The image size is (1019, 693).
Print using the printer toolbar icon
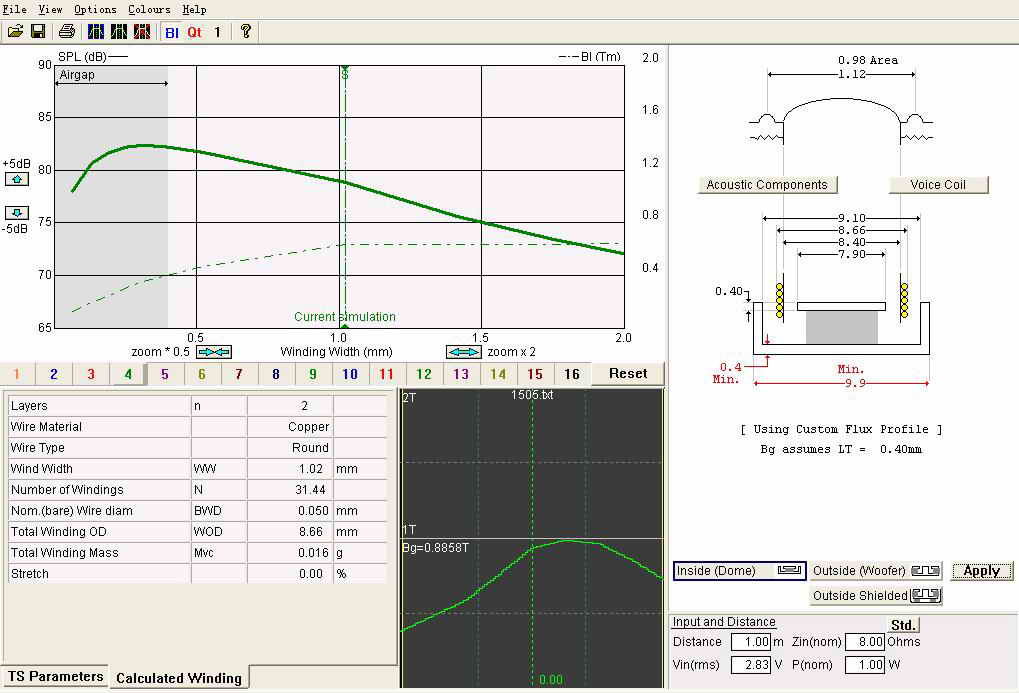click(66, 31)
